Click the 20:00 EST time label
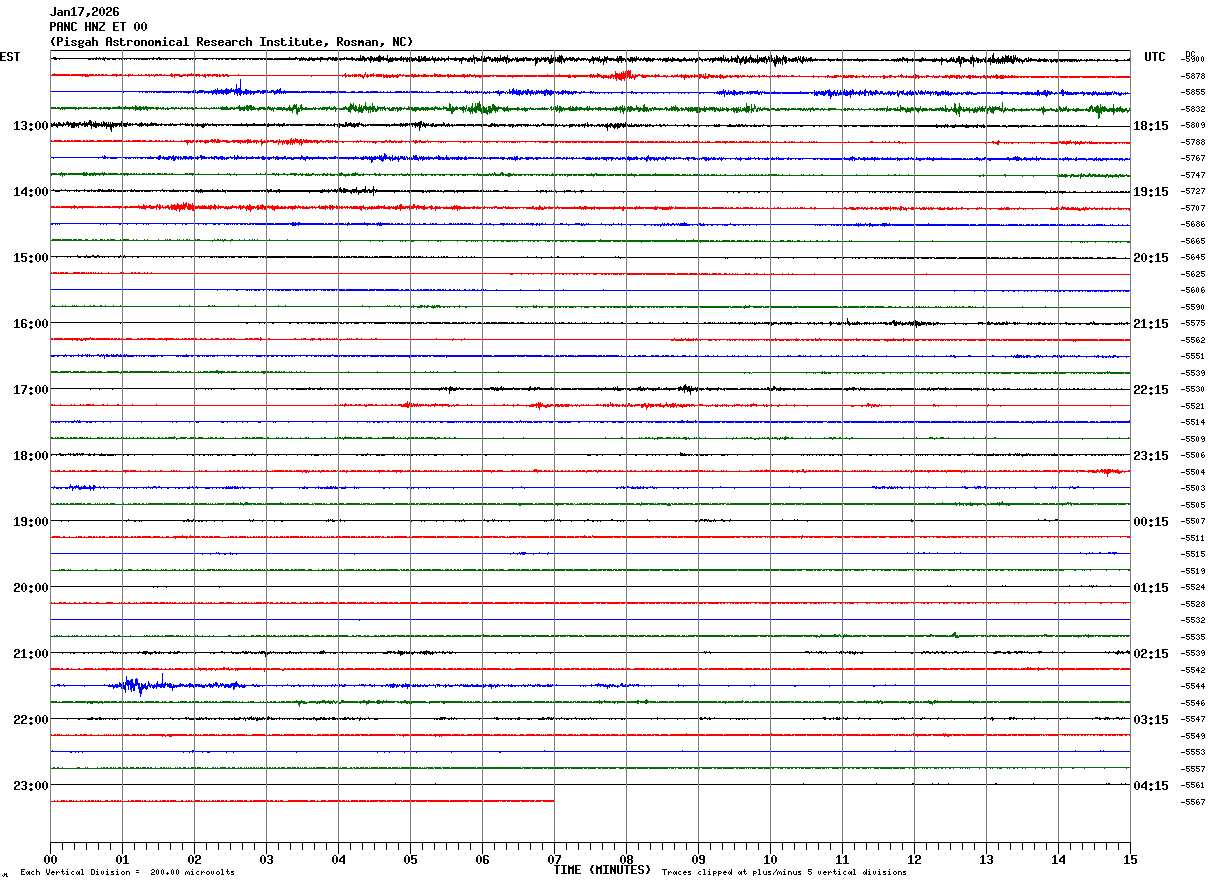The height and width of the screenshot is (886, 1210). coord(30,588)
